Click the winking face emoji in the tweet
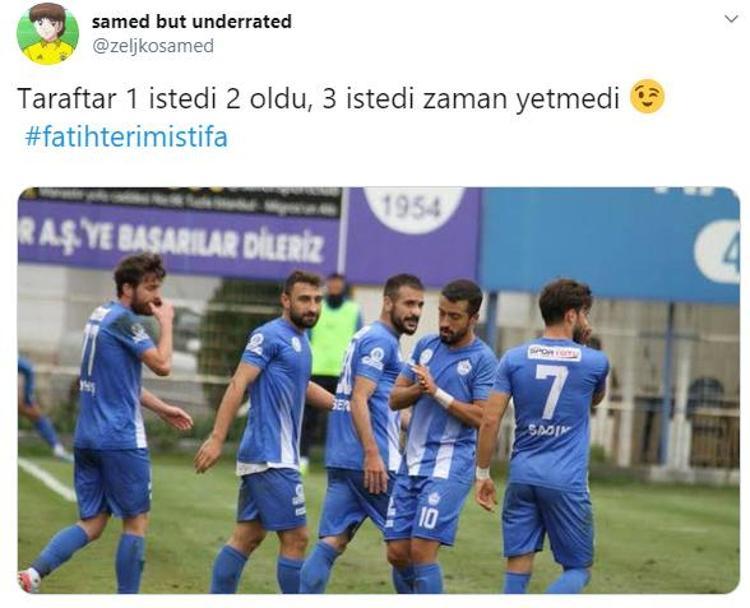750x608 pixels. click(648, 97)
